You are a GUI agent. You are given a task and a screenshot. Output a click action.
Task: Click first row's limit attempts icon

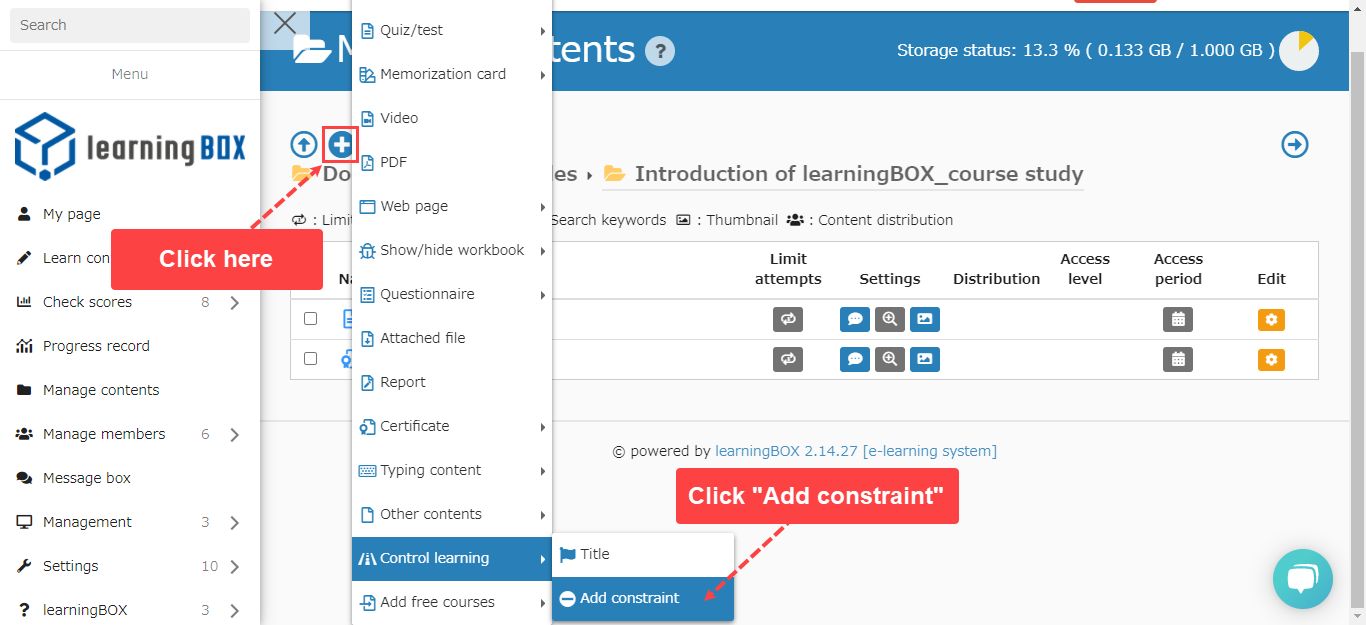(788, 320)
